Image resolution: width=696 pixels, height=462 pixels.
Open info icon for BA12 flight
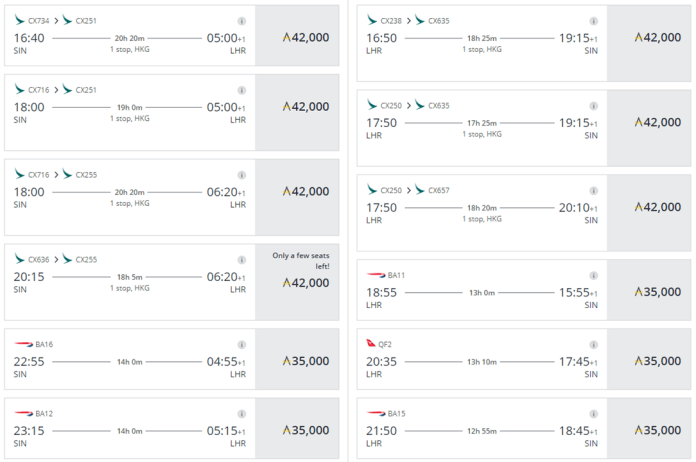click(241, 414)
